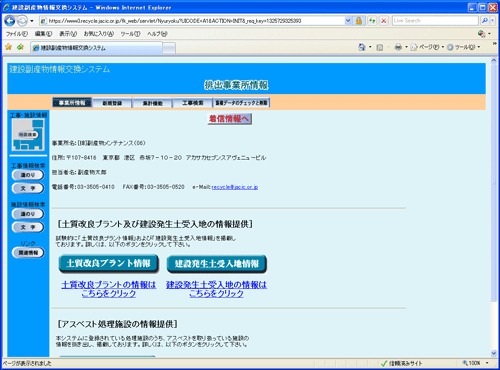
Task: Click the scrollbar down arrow
Action: click(x=494, y=353)
